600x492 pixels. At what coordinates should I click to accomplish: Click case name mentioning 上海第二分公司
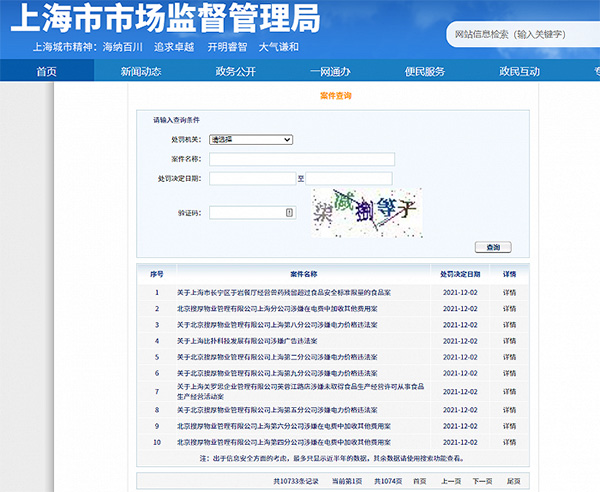tap(277, 357)
